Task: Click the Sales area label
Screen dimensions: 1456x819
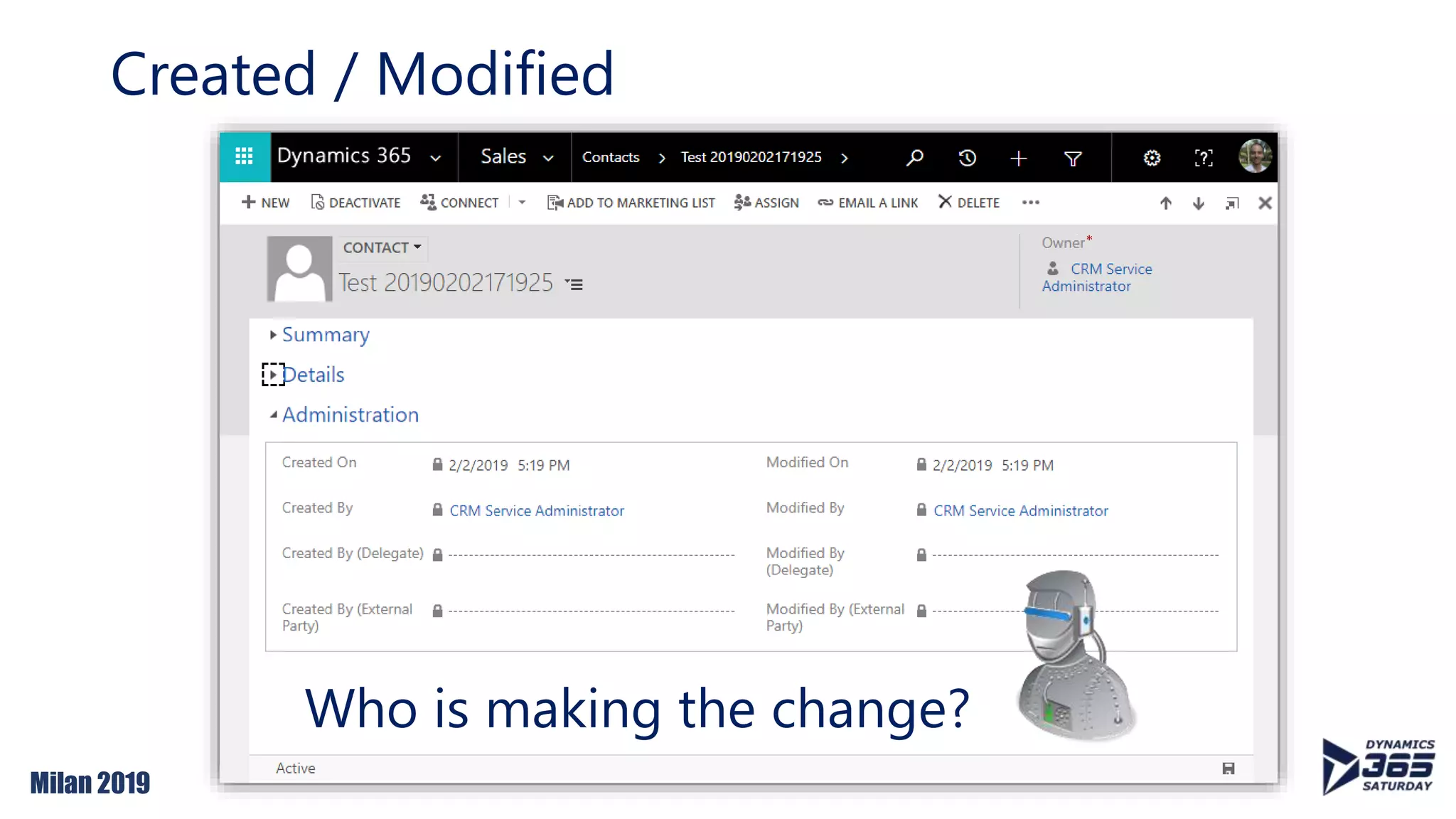Action: coord(503,156)
